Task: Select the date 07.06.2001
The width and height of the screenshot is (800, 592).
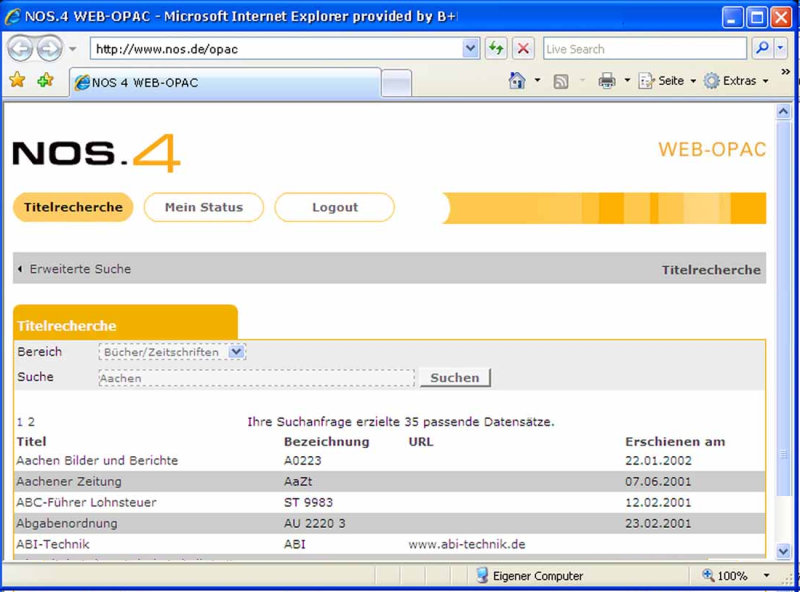Action: (x=658, y=481)
